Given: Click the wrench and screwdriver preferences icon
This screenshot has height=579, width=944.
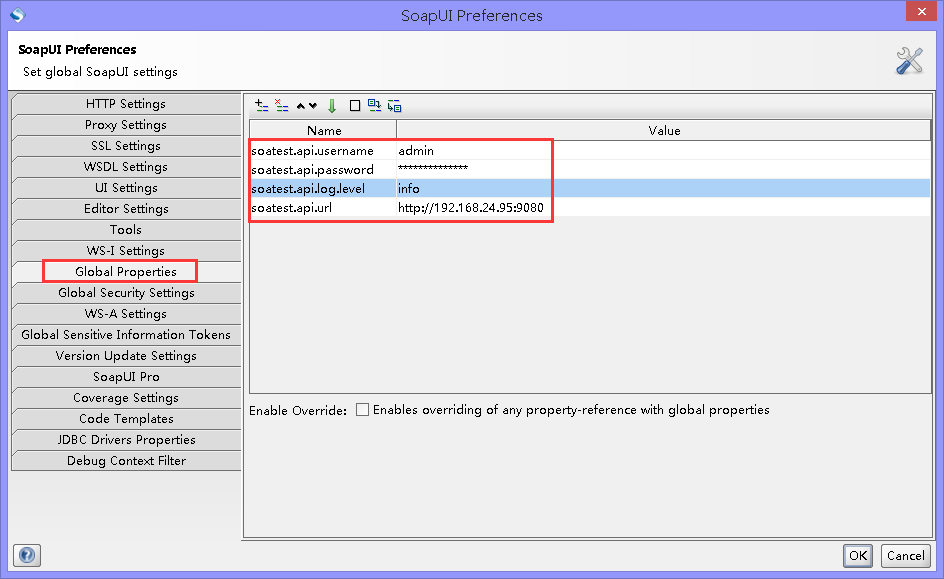Looking at the screenshot, I should (x=909, y=61).
